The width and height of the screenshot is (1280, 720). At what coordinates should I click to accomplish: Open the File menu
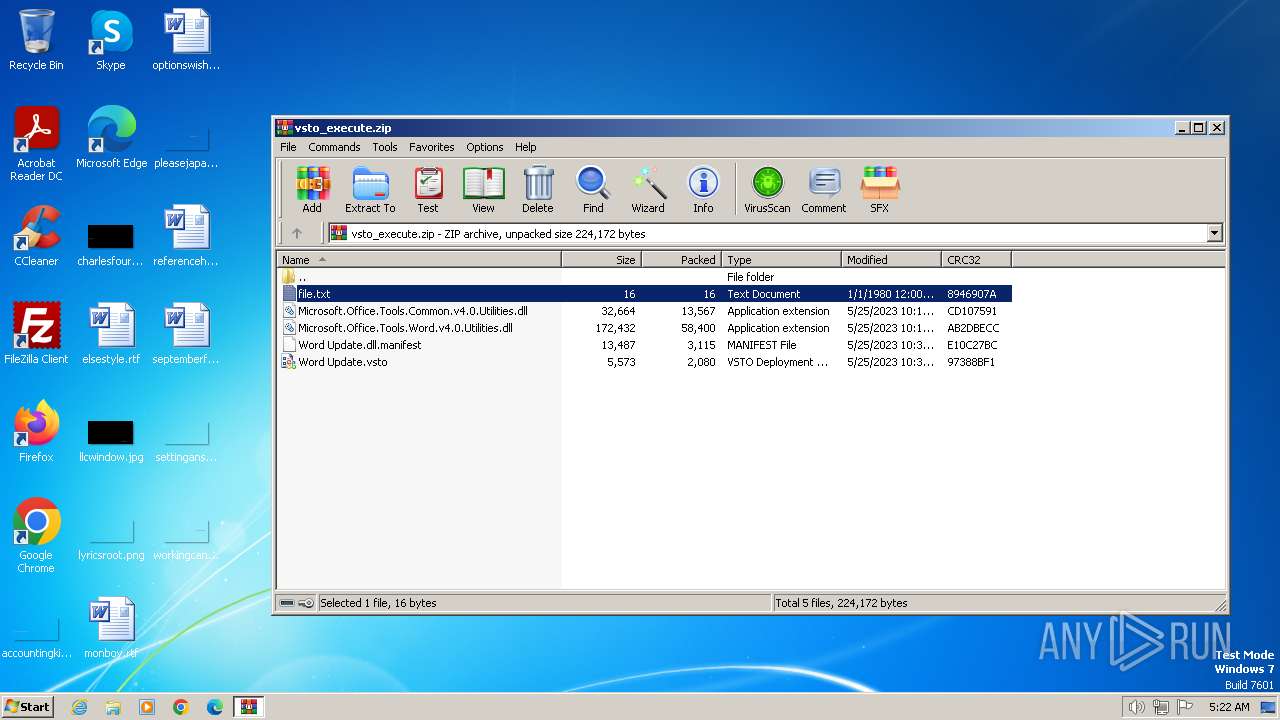pos(288,147)
